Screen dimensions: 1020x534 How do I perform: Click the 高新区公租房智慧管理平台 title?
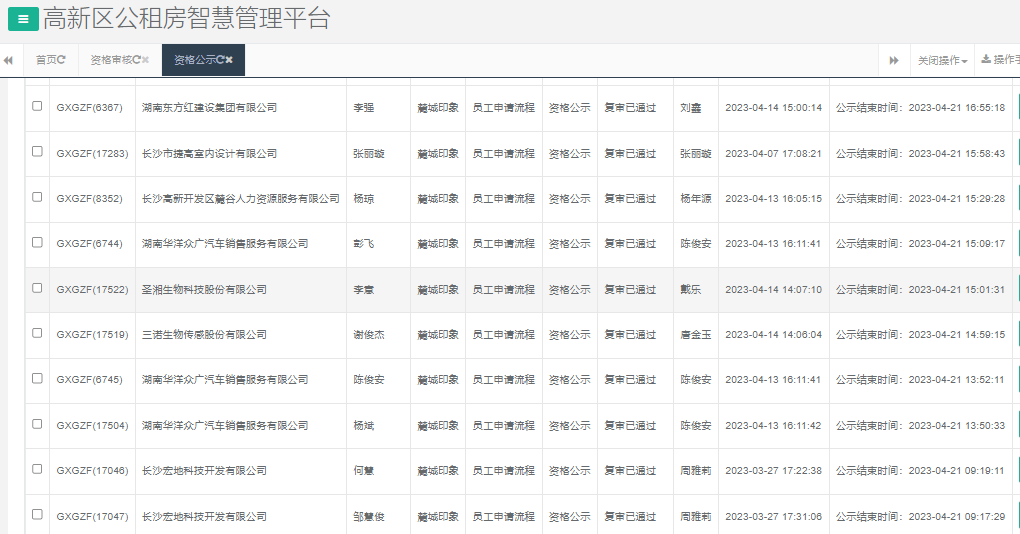(187, 19)
